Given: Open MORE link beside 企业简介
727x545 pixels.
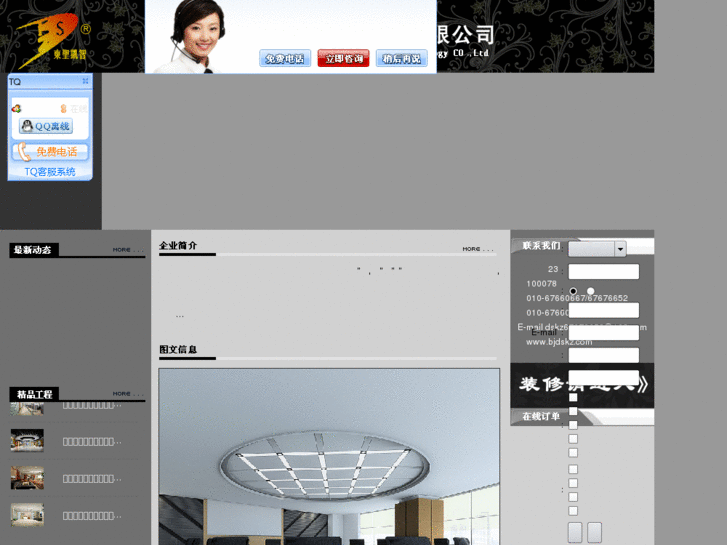Looking at the screenshot, I should tap(478, 249).
